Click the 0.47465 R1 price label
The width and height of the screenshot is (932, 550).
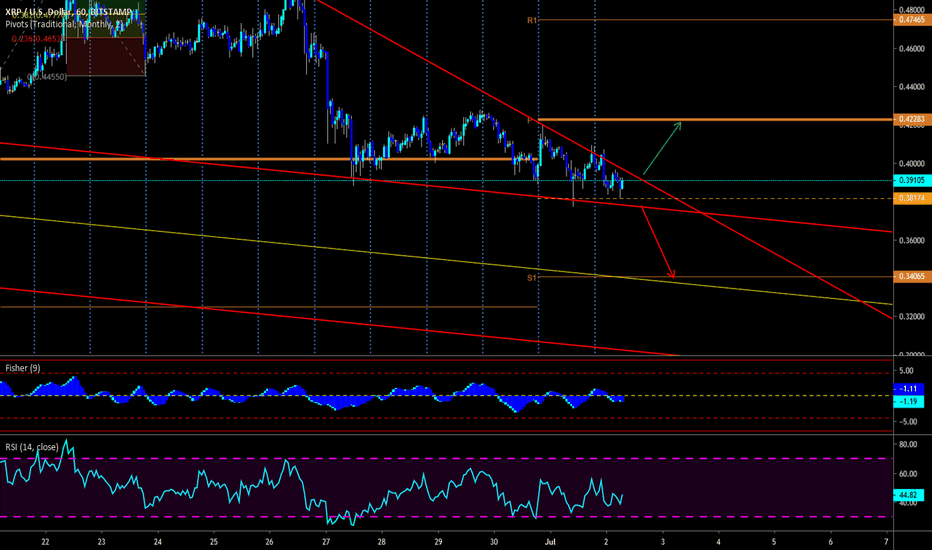point(912,20)
